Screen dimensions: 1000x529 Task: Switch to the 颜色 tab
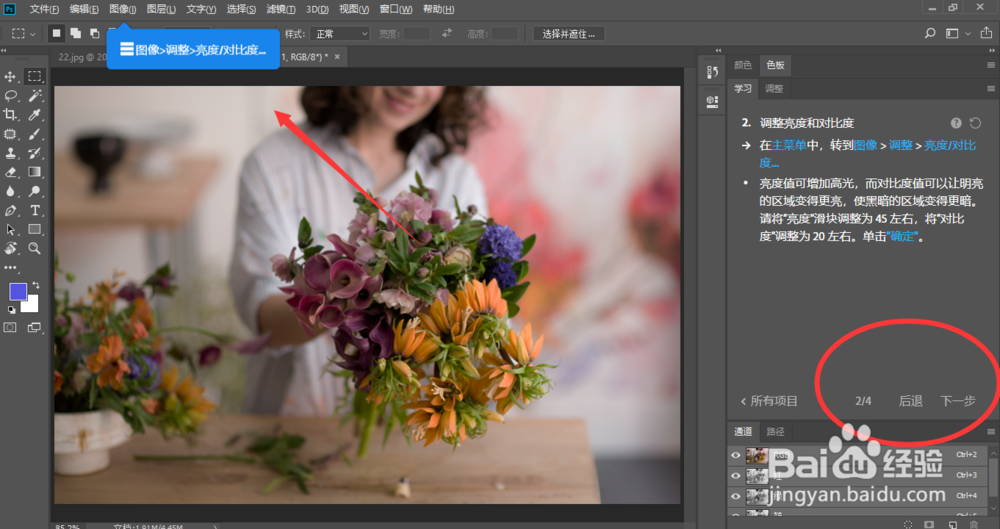click(742, 65)
